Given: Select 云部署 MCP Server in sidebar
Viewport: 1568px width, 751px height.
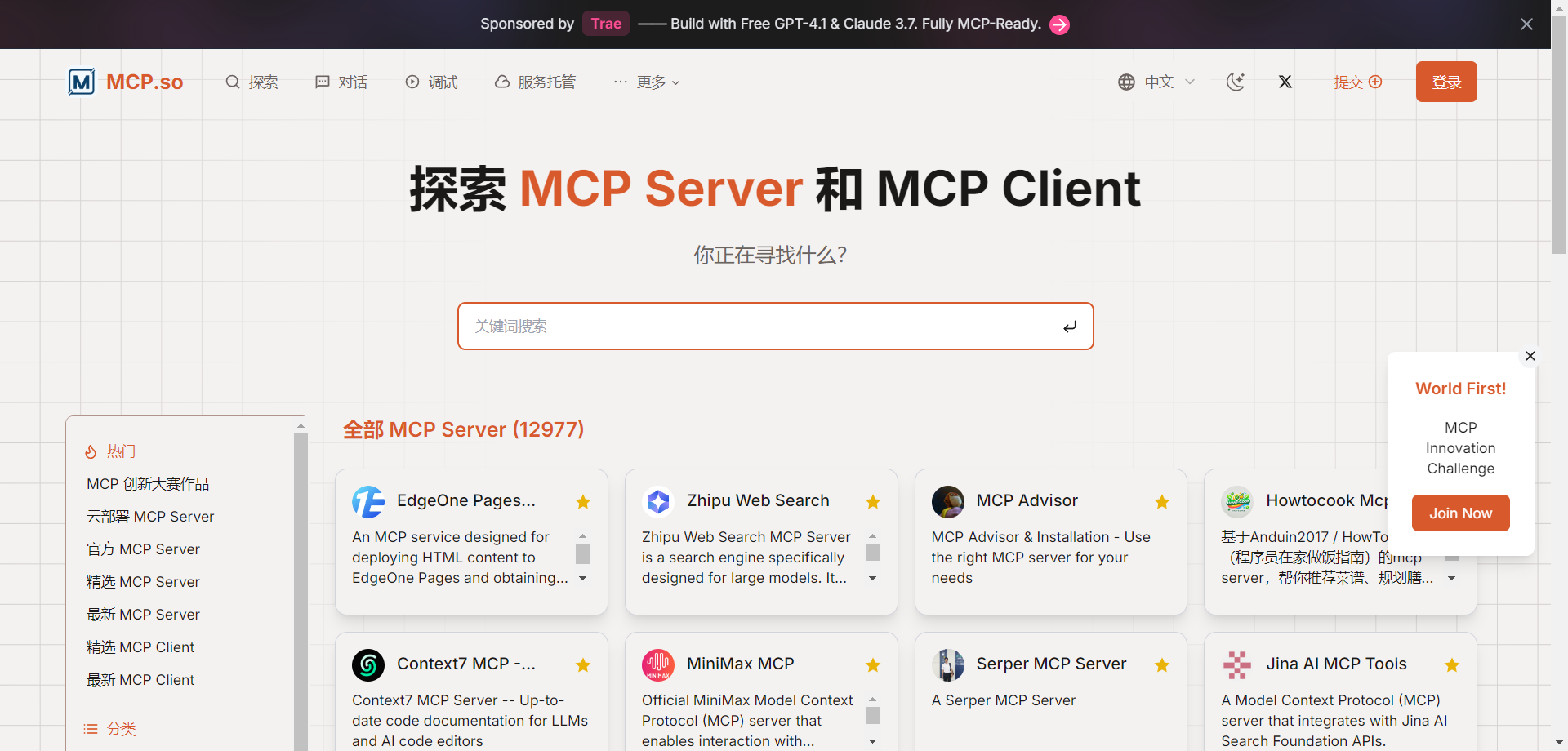Looking at the screenshot, I should pos(150,517).
